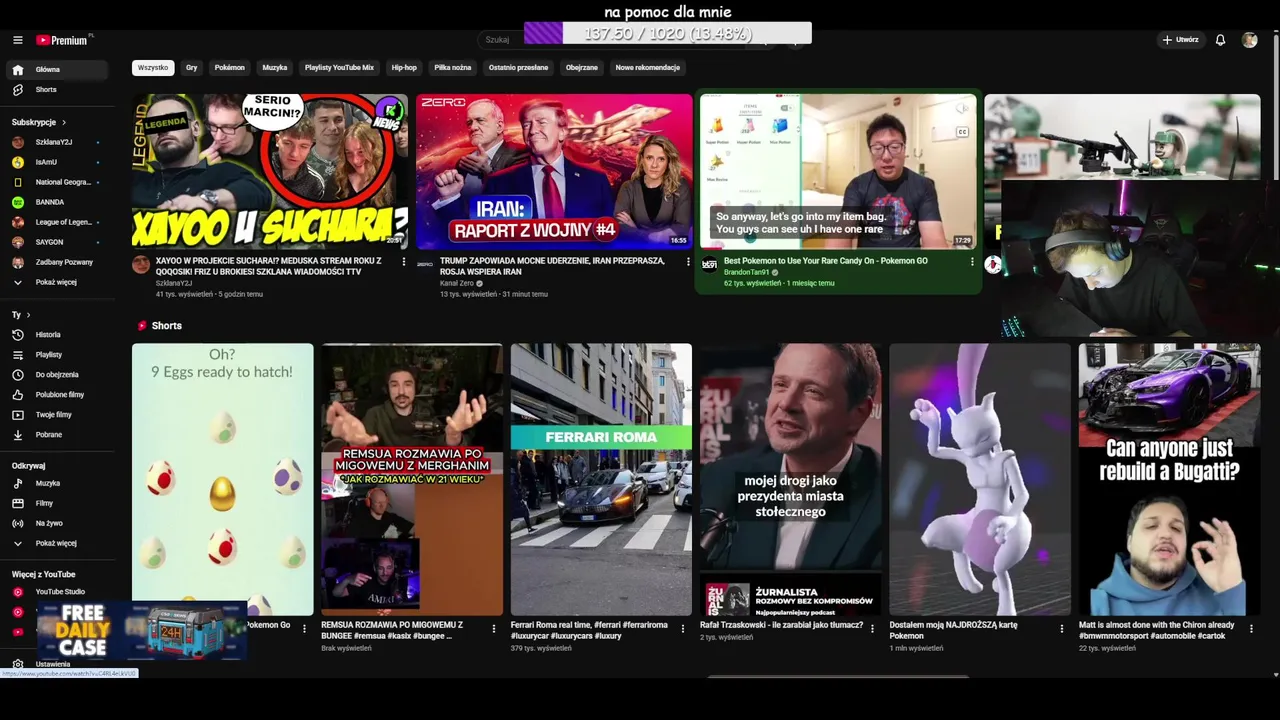Screen dimensions: 1280x720
Task: Open options menu for Best Pokemon video
Action: point(972,262)
